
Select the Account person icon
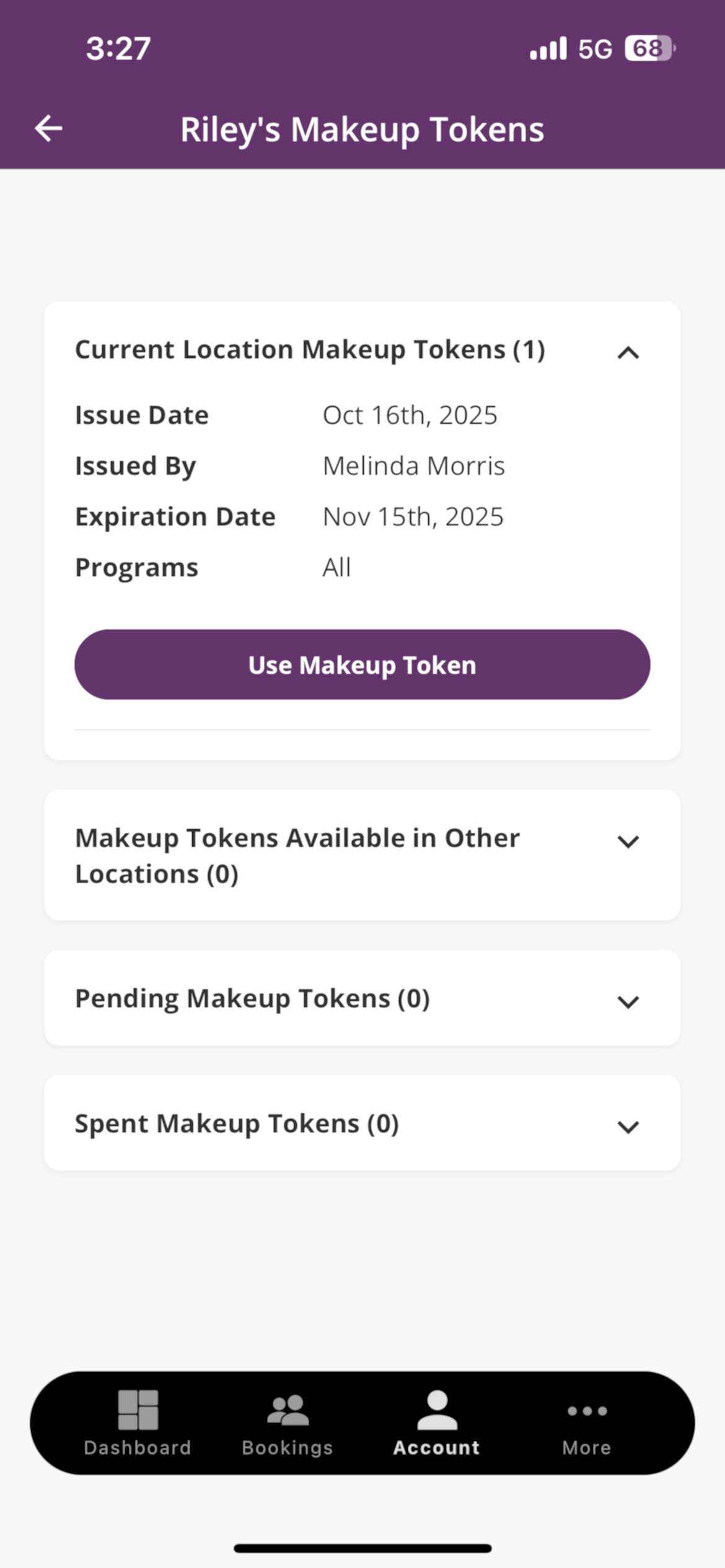coord(437,1409)
